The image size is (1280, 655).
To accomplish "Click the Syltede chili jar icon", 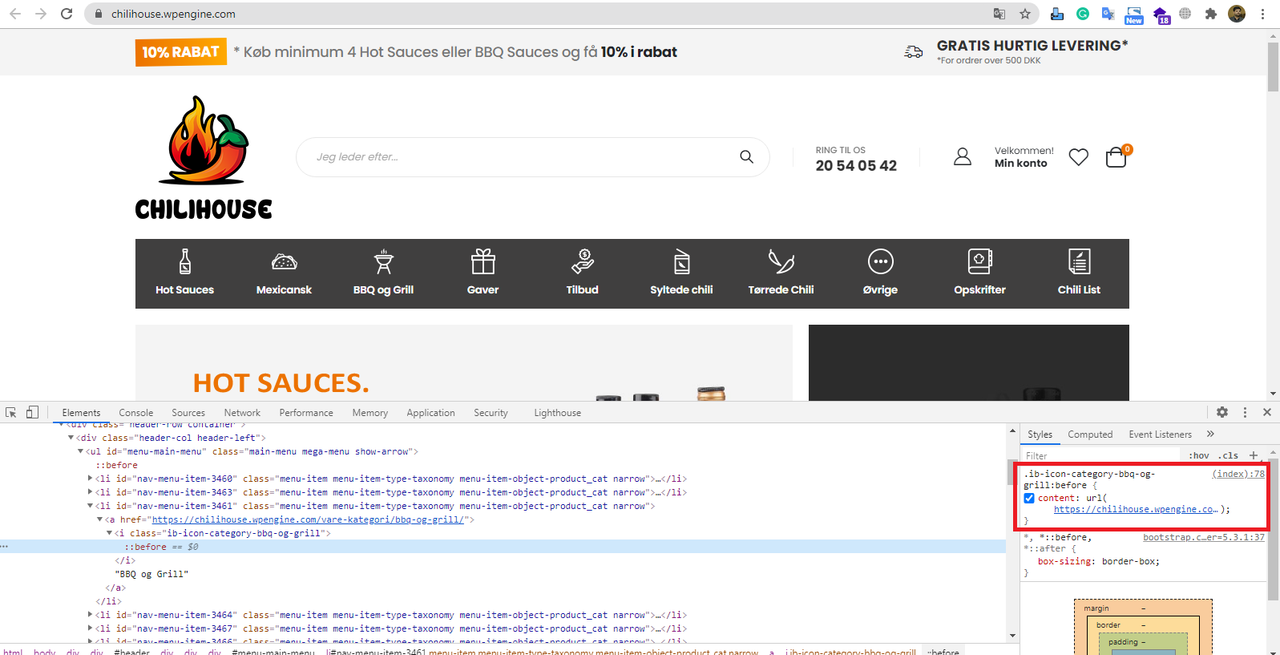I will 681,262.
